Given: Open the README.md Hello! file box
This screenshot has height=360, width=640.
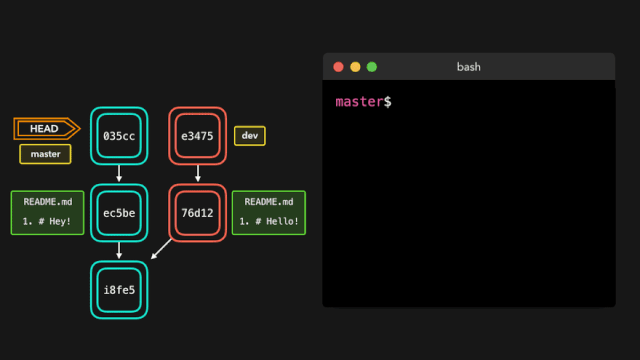Looking at the screenshot, I should [269, 213].
